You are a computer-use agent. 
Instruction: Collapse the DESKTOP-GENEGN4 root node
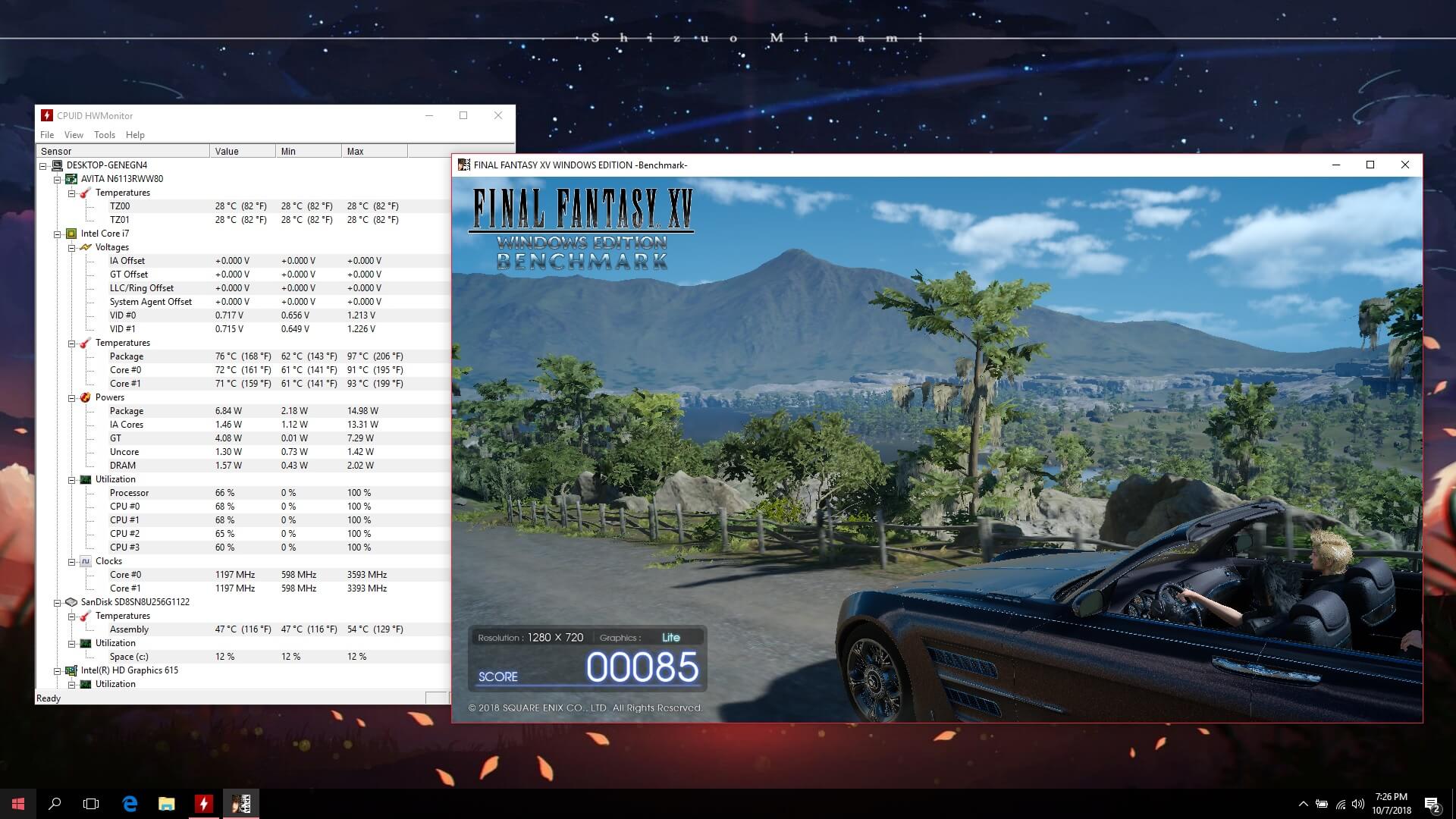point(43,165)
